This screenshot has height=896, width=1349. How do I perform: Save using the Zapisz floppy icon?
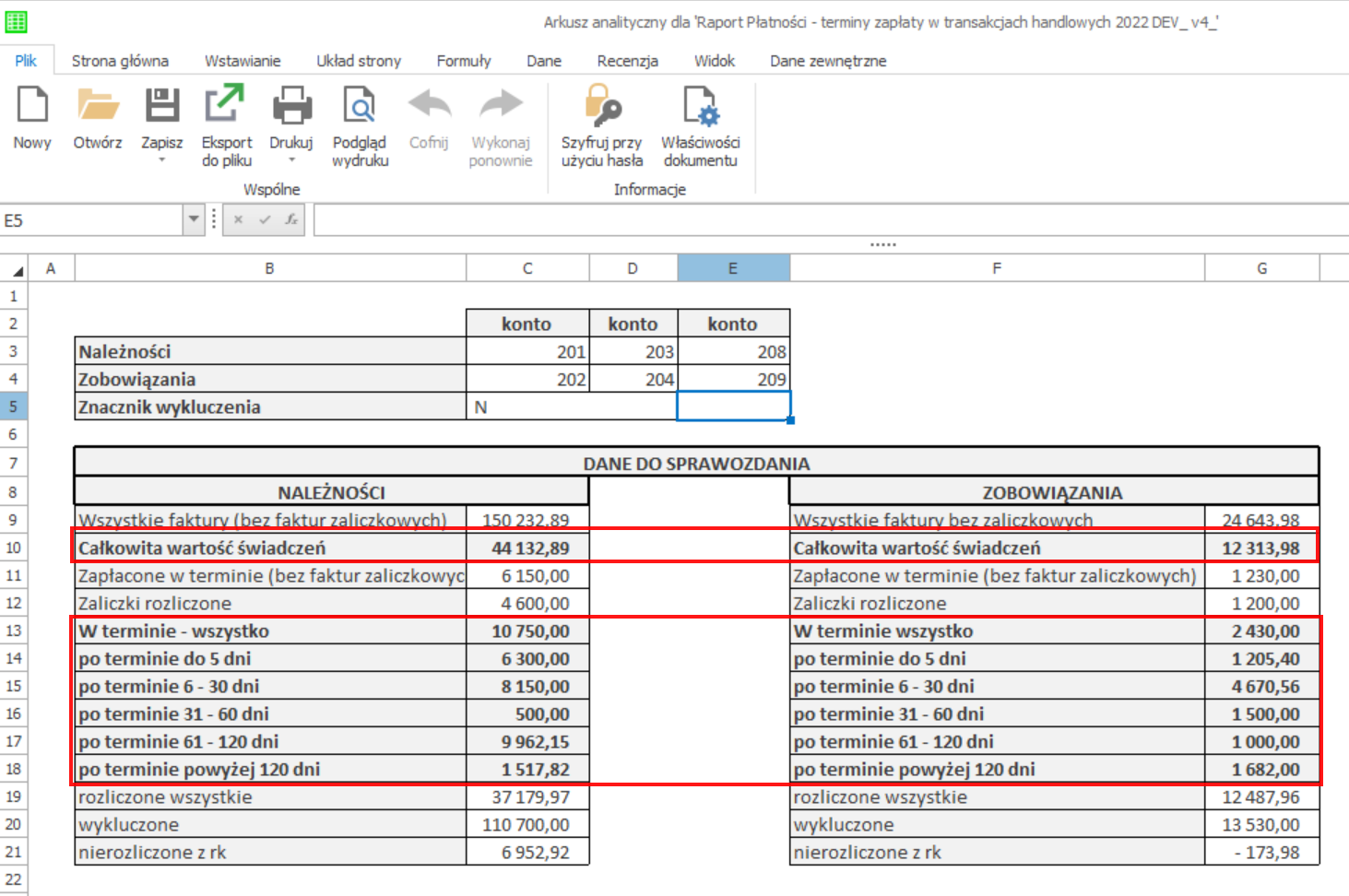[x=161, y=106]
